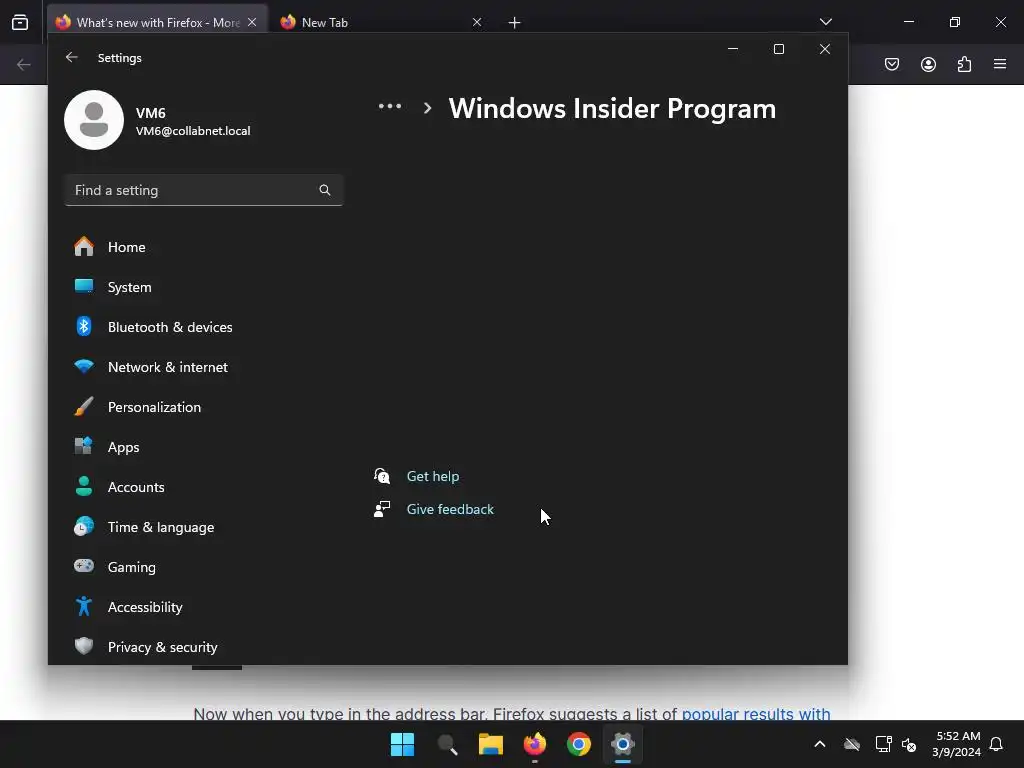This screenshot has height=768, width=1024.
Task: Maximize the Settings window
Action: coord(778,49)
